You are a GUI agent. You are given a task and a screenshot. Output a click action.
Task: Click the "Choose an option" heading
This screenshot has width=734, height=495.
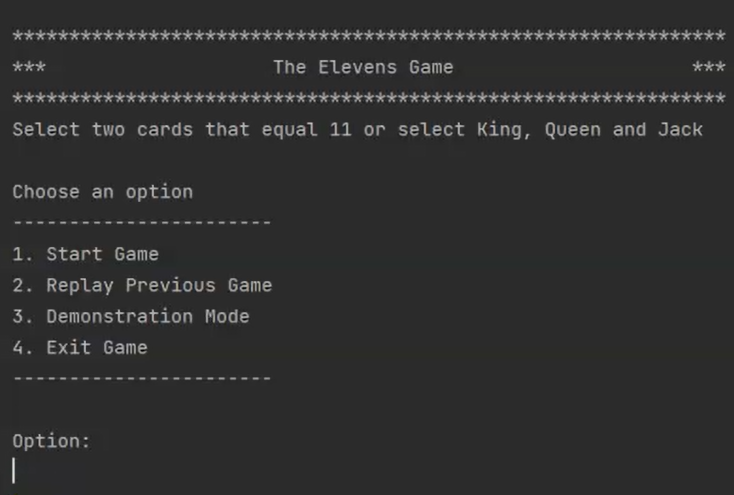102,191
